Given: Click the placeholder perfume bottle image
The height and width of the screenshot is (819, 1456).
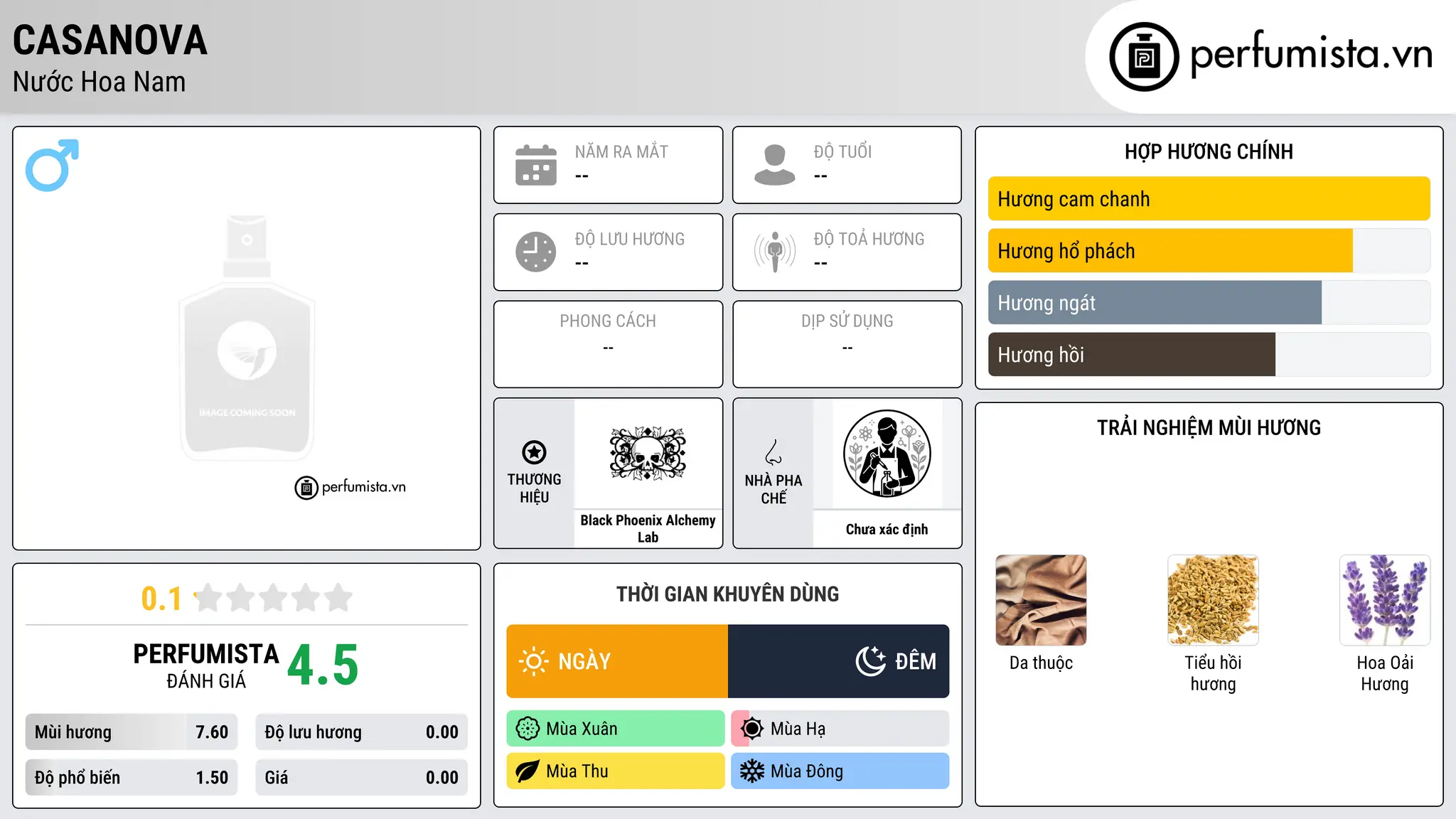Looking at the screenshot, I should click(247, 338).
